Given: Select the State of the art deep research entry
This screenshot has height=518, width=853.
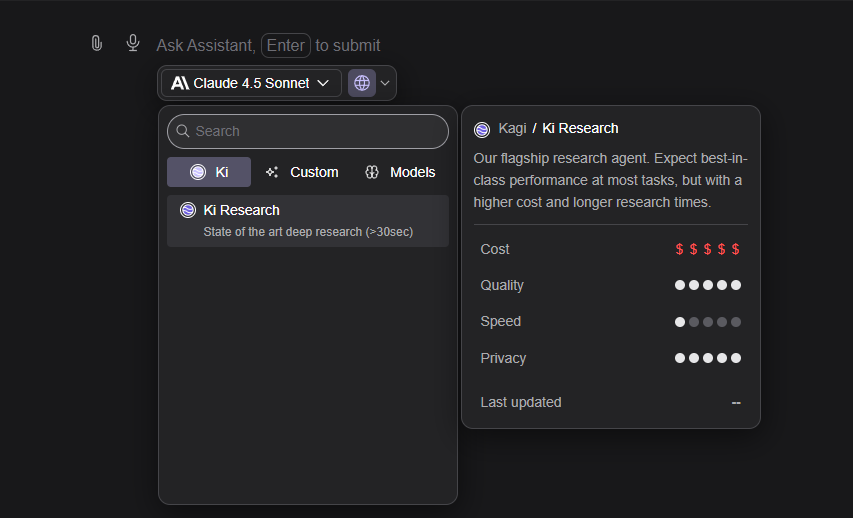Looking at the screenshot, I should (307, 221).
